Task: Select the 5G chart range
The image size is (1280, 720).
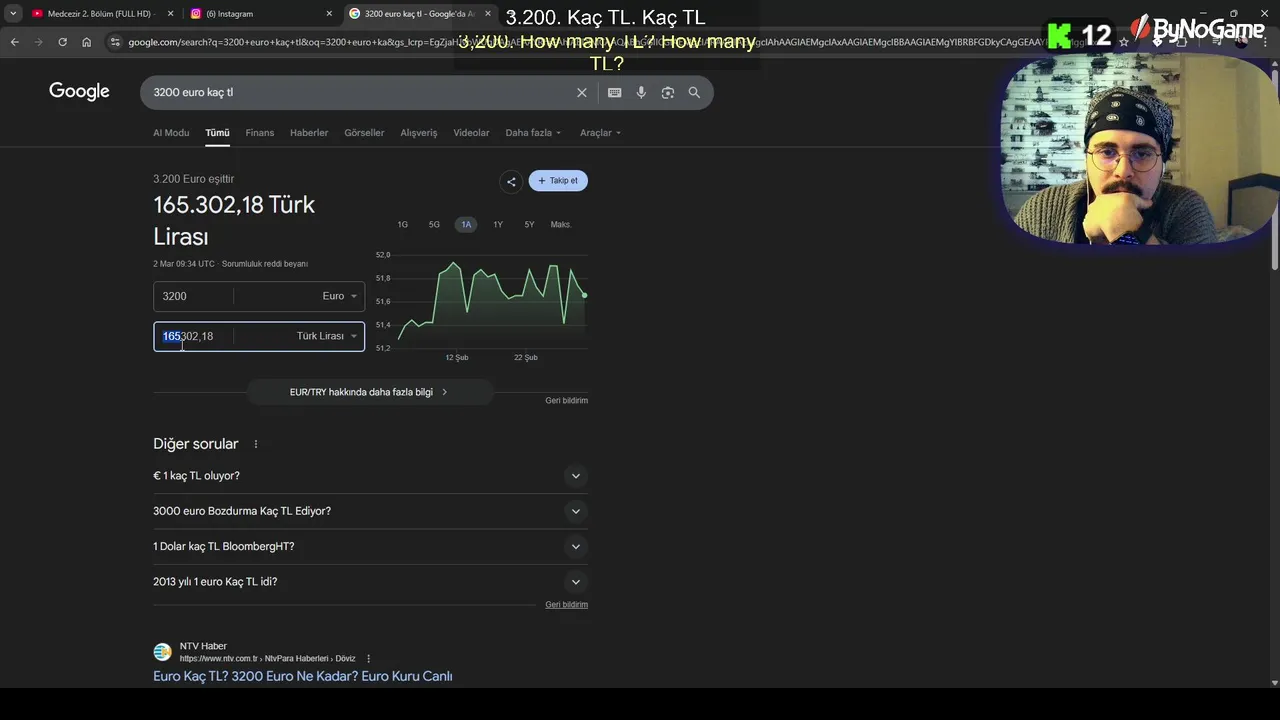Action: coord(434,225)
